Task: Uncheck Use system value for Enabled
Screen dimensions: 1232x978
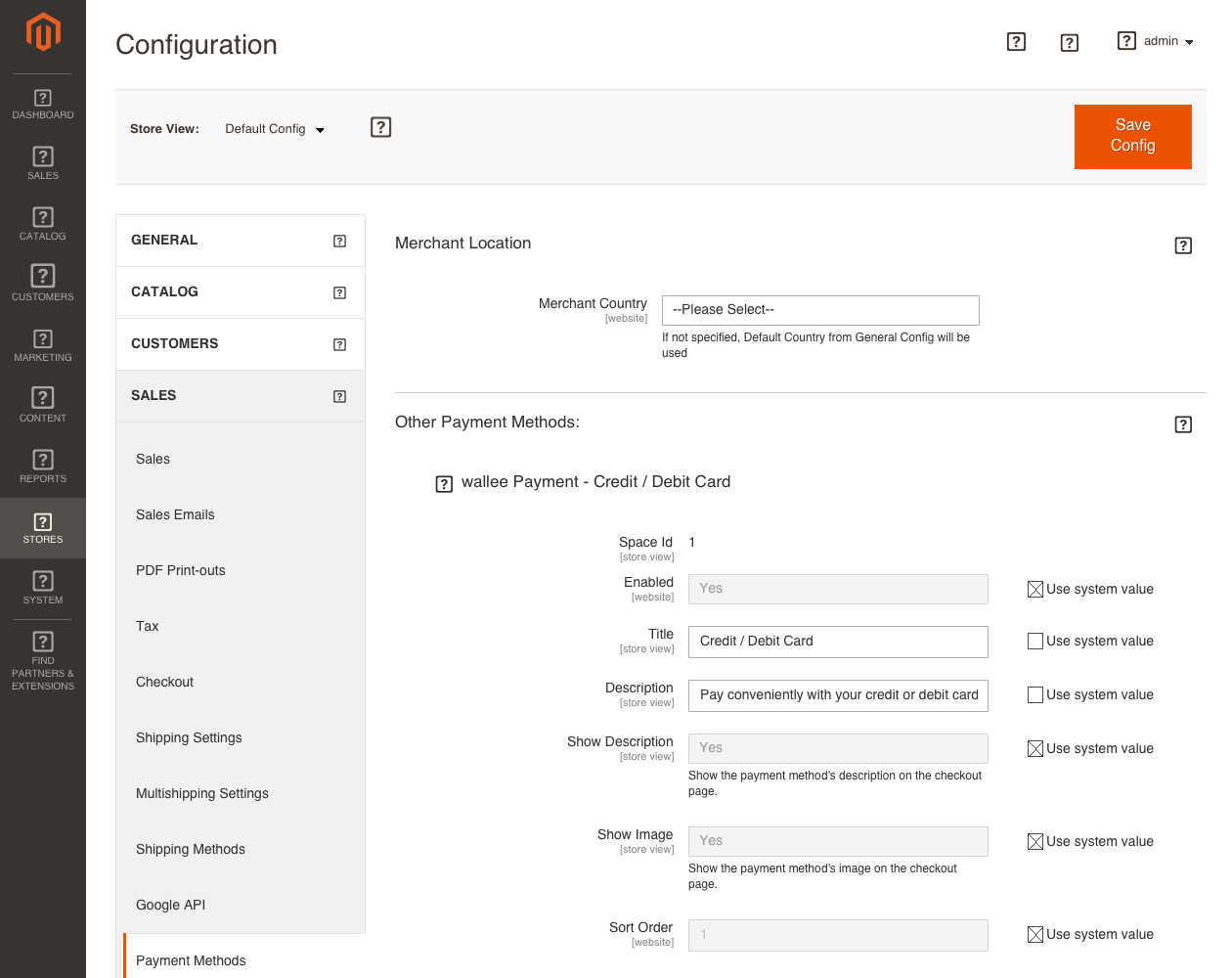Action: point(1034,589)
